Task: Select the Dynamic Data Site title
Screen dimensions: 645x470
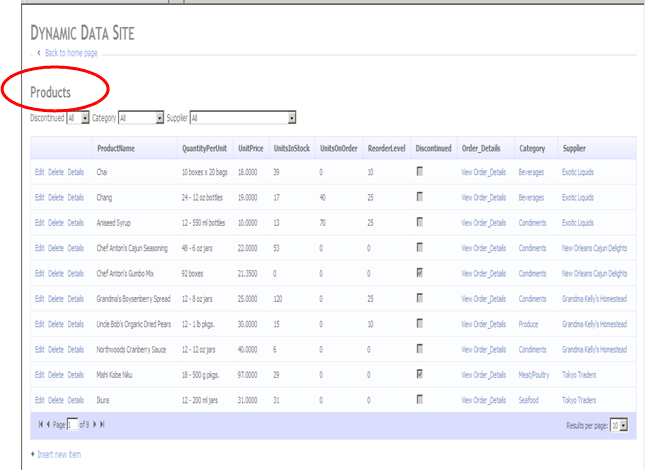Action: [x=82, y=33]
